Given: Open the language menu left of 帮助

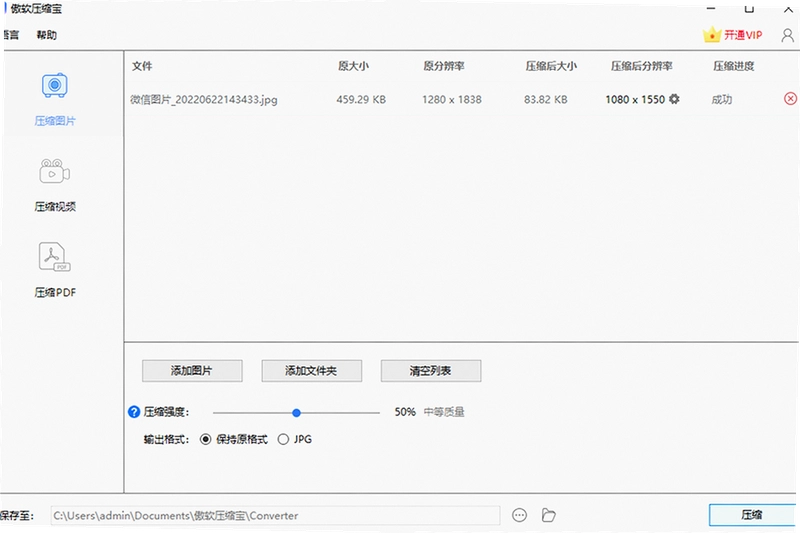Looking at the screenshot, I should [x=10, y=35].
